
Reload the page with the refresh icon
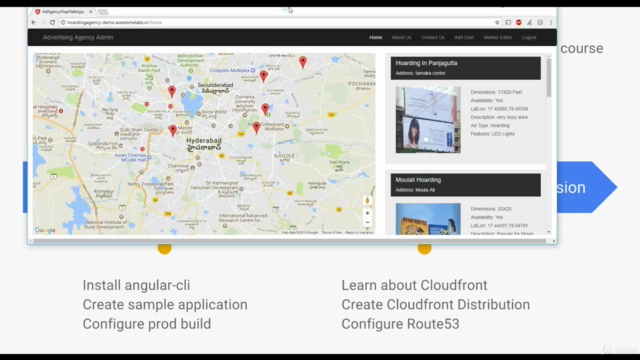point(52,22)
